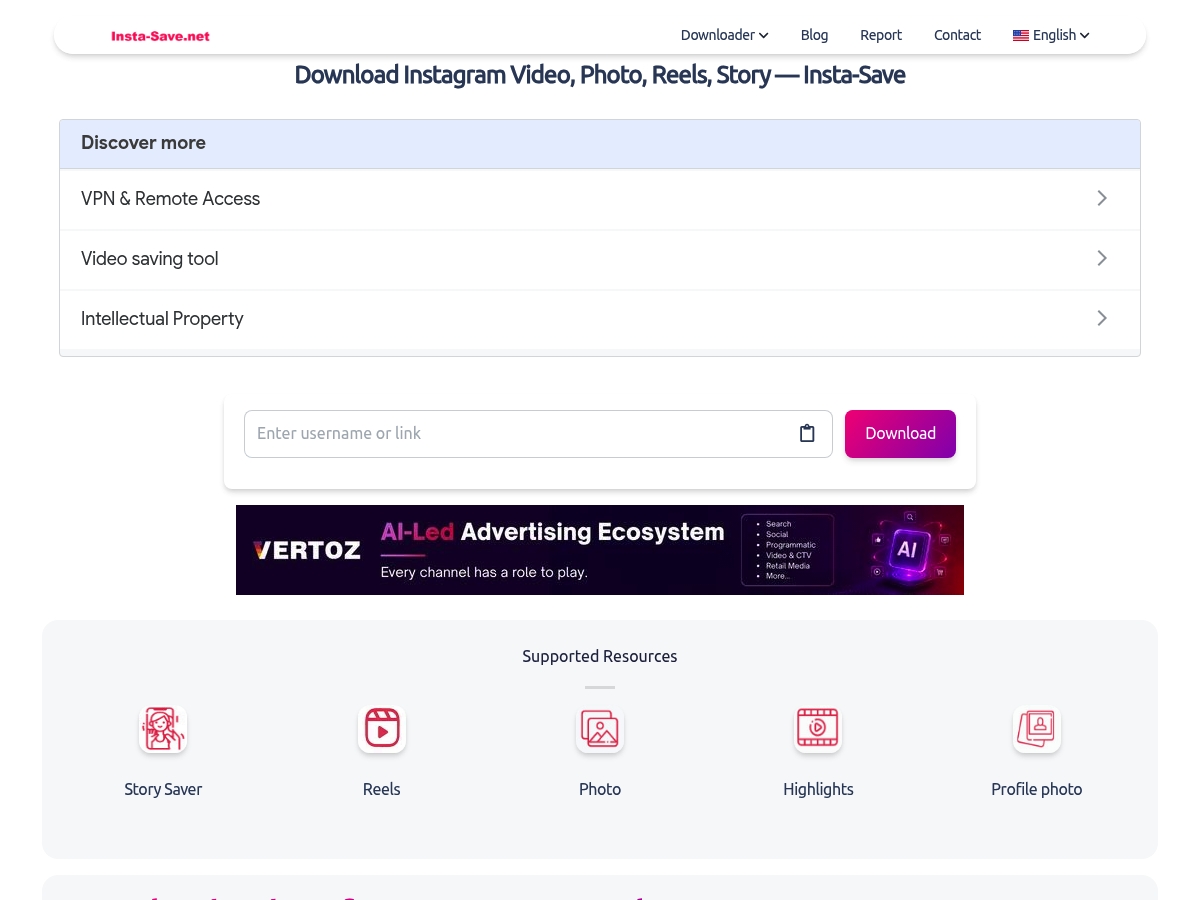Viewport: 1200px width, 900px height.
Task: Open the Vertoz AI advertising banner
Action: tap(600, 550)
